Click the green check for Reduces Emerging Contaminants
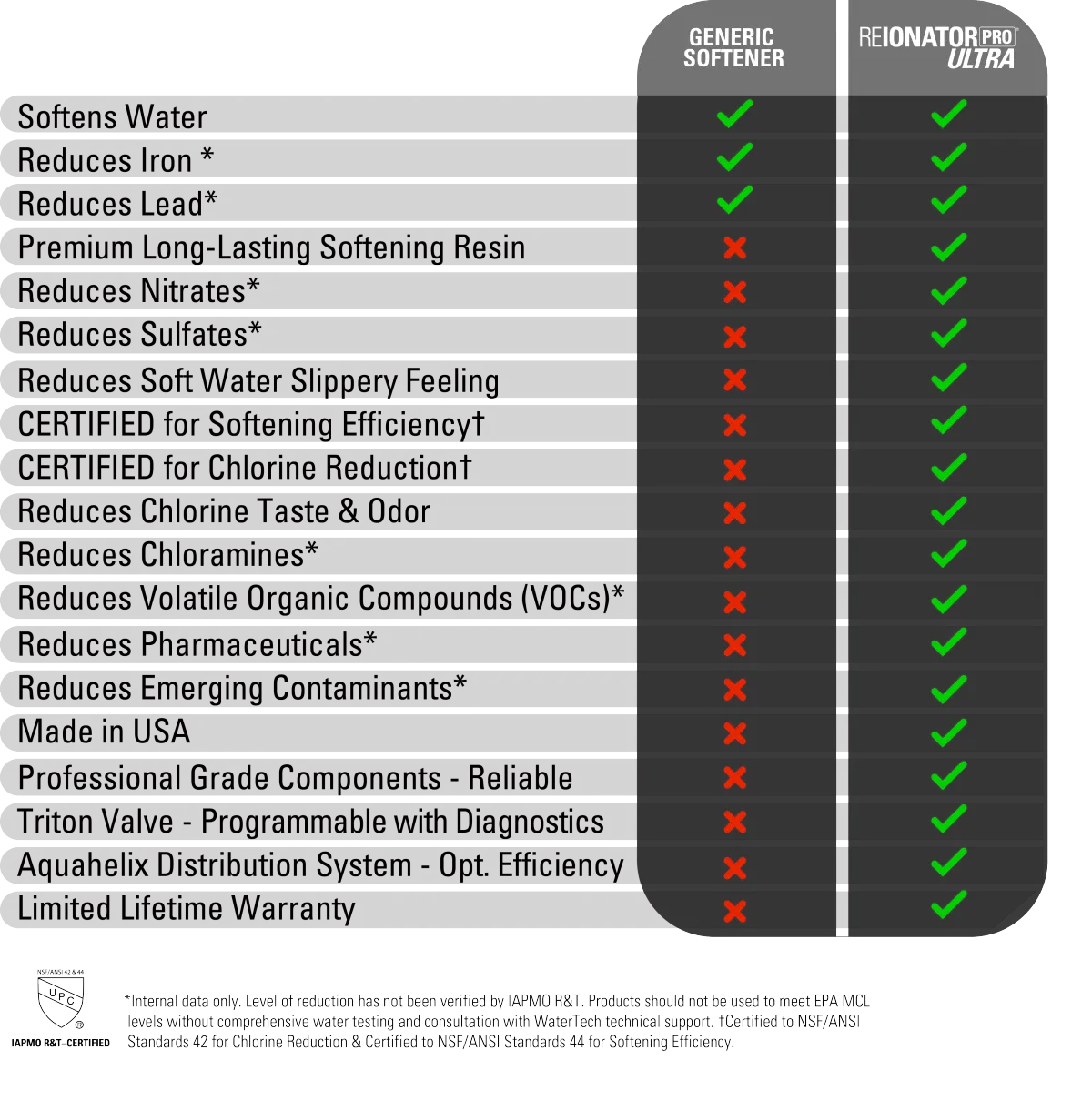Viewport: 1092px width, 1101px height. point(949,689)
